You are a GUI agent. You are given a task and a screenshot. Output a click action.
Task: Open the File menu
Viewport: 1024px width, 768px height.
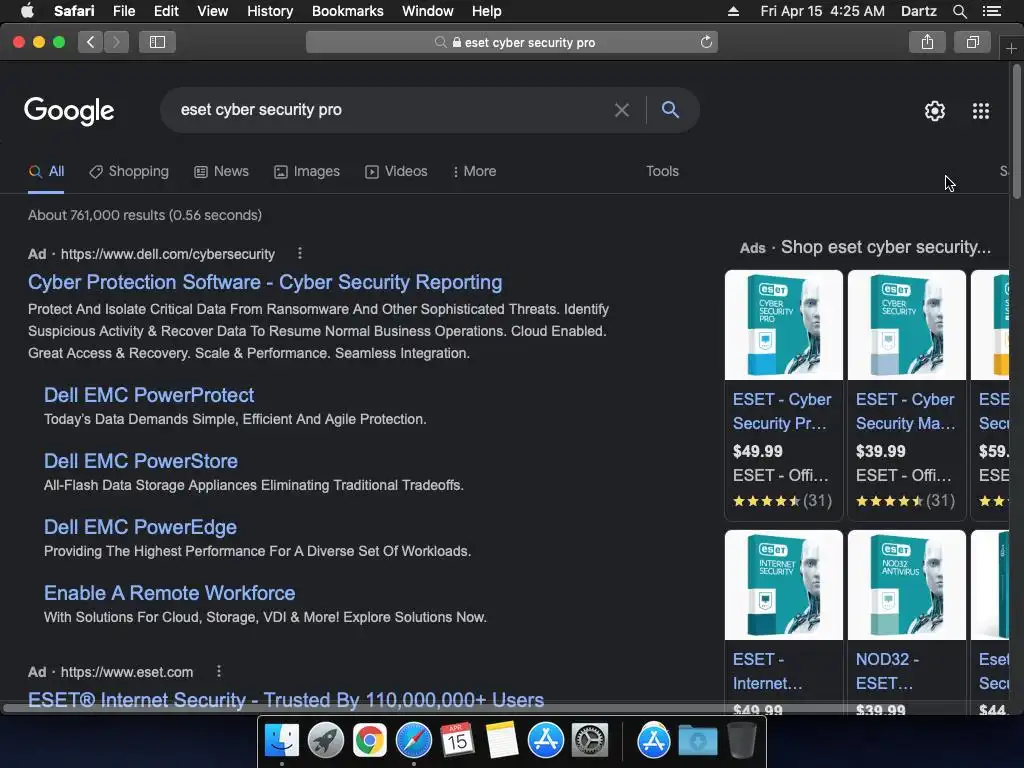pyautogui.click(x=123, y=11)
